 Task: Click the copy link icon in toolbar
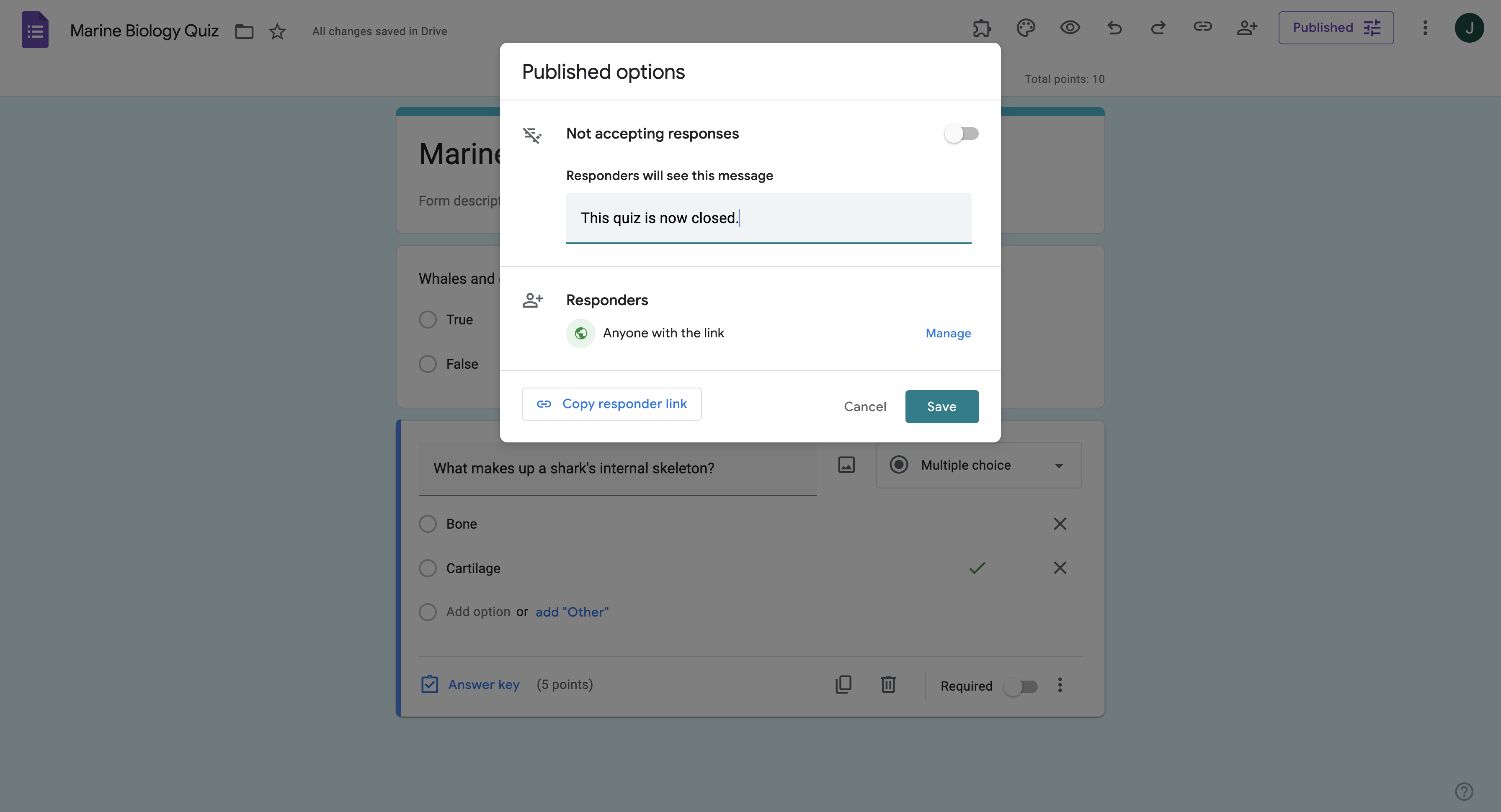coord(1203,27)
